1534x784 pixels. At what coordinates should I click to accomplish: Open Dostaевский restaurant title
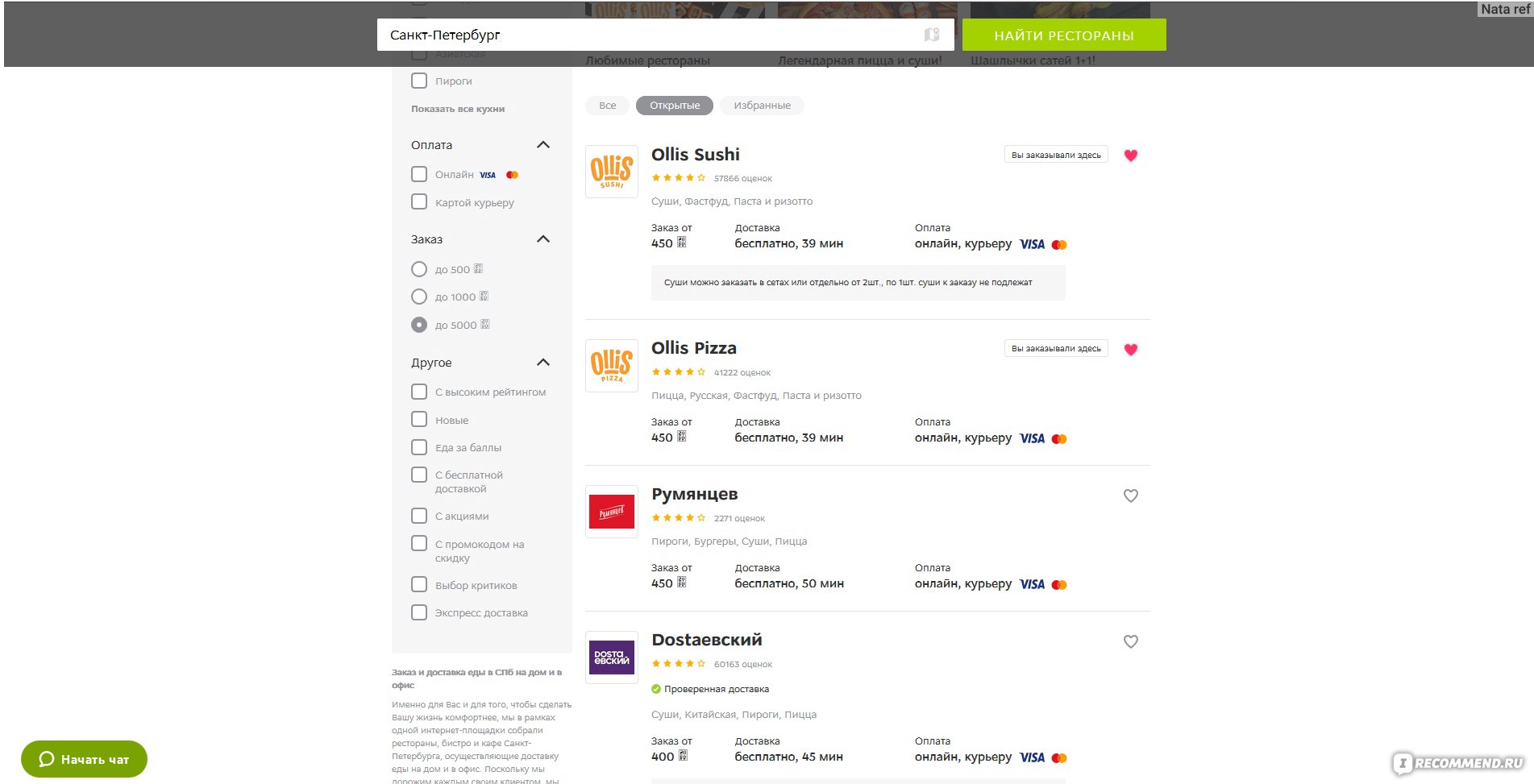tap(707, 640)
